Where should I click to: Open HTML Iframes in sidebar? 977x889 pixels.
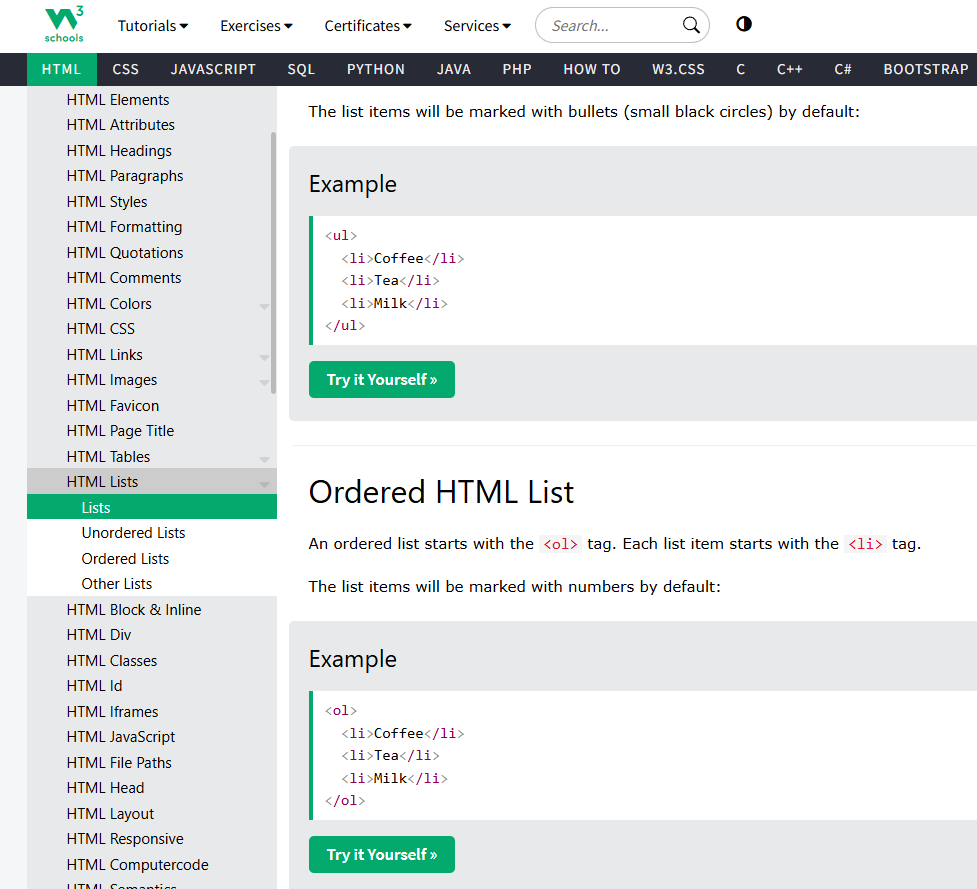[151, 711]
